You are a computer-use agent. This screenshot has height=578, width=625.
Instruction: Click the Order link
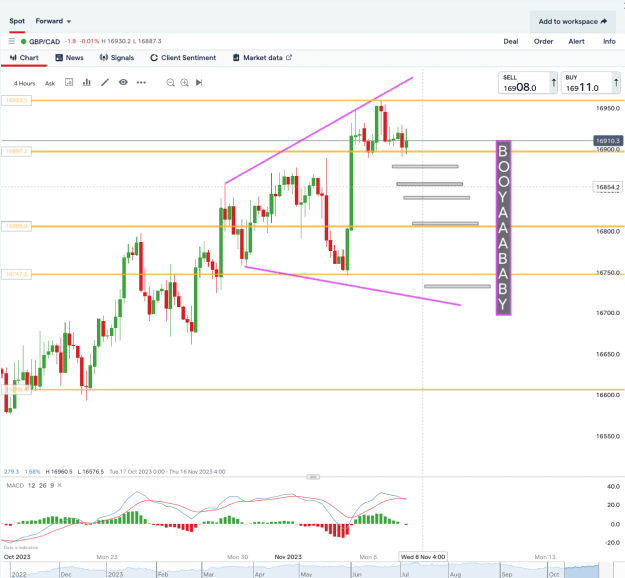click(x=543, y=41)
